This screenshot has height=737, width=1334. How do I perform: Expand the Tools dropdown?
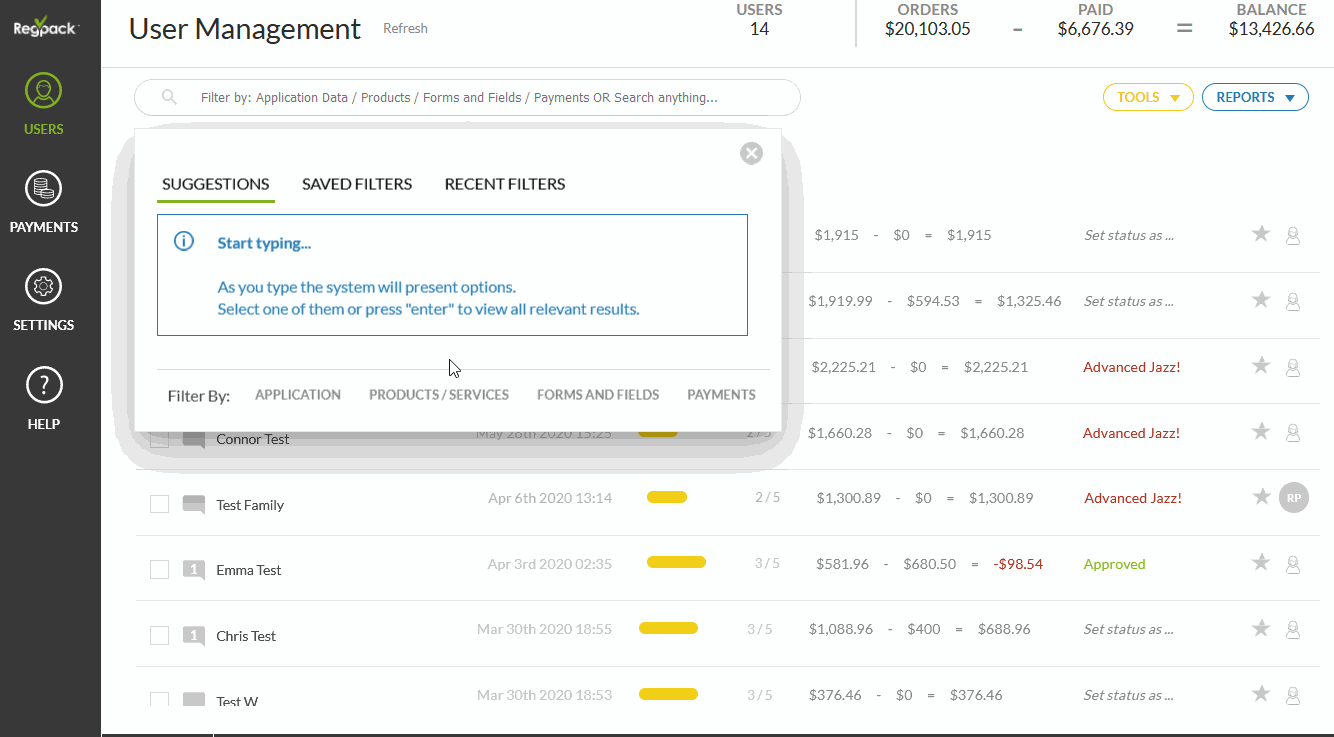coord(1147,97)
